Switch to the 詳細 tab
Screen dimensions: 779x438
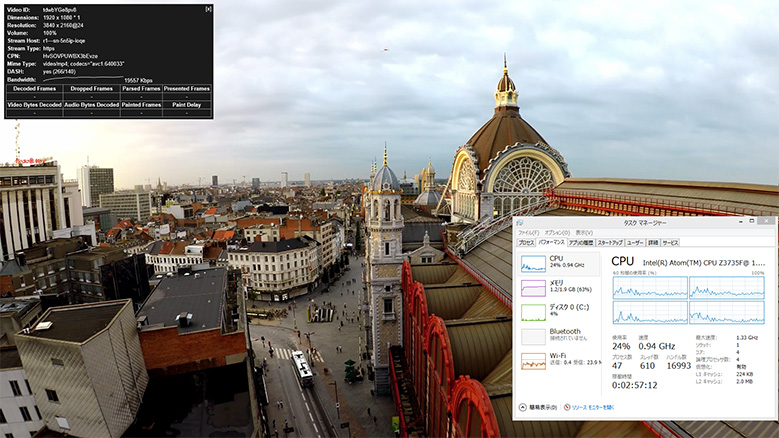click(x=653, y=243)
